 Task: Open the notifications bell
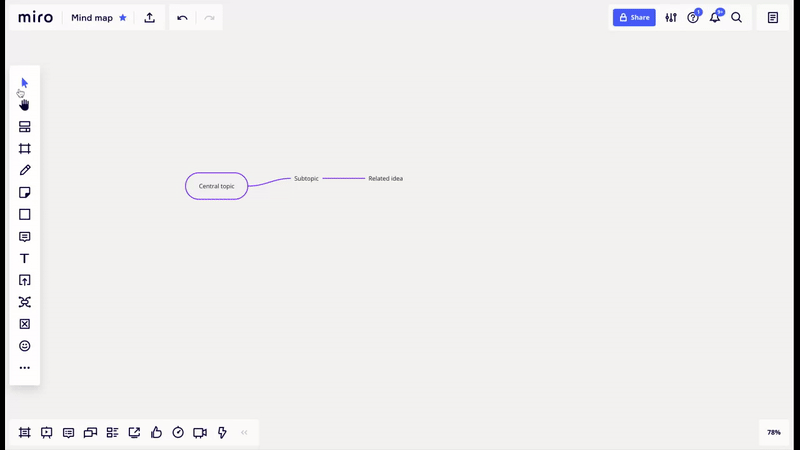[715, 18]
